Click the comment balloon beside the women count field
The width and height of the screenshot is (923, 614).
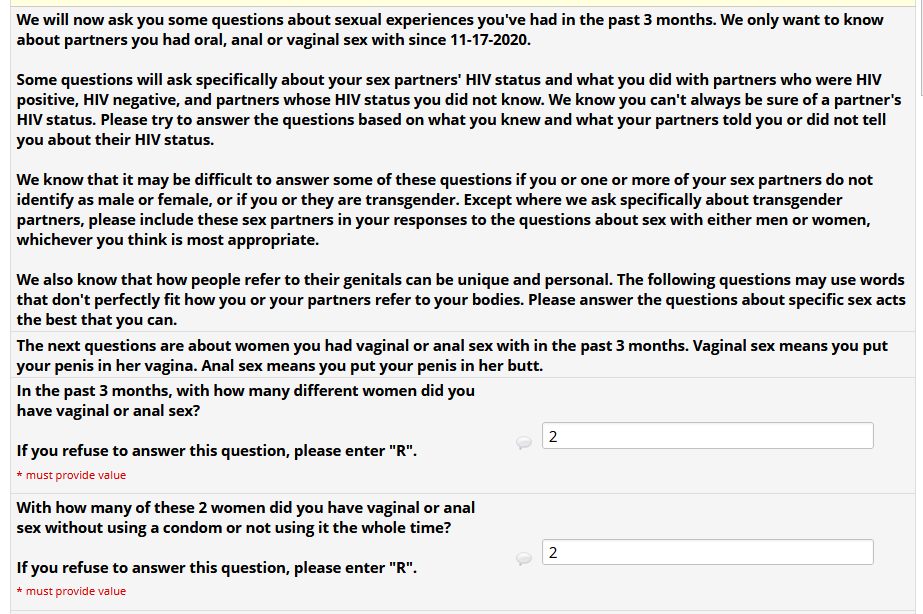point(523,443)
